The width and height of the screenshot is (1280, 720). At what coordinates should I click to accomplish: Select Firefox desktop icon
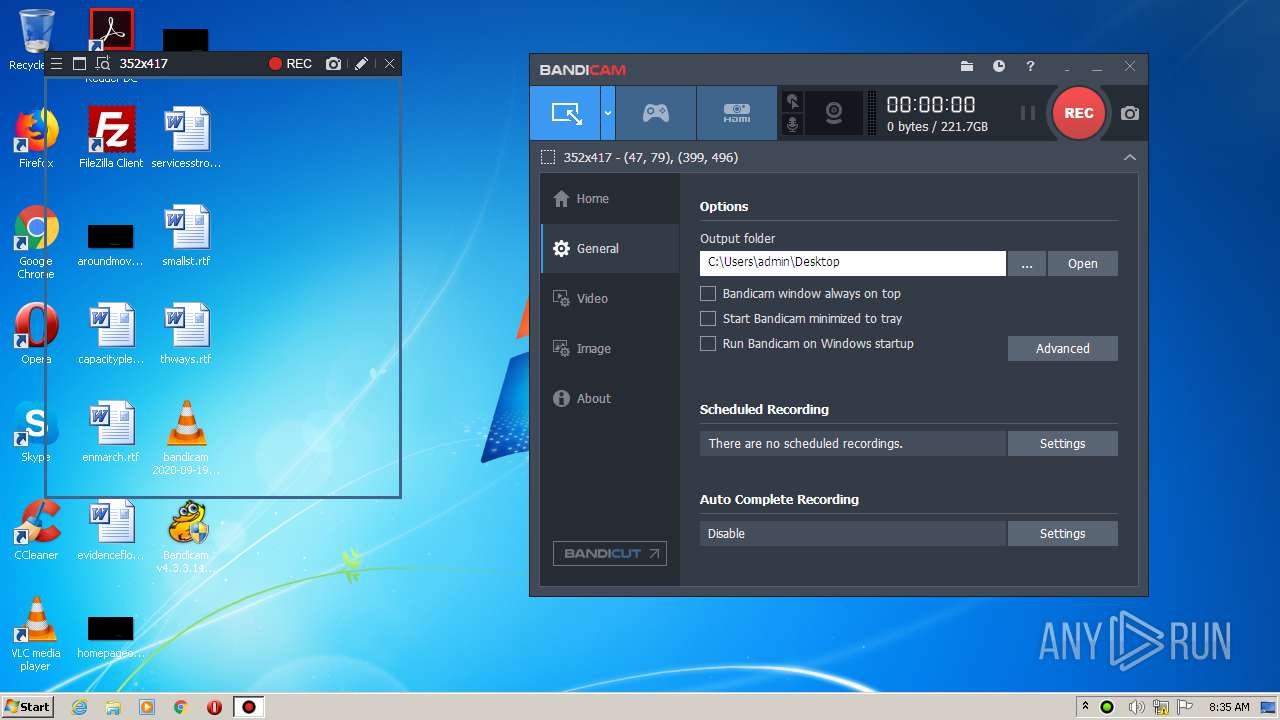36,138
